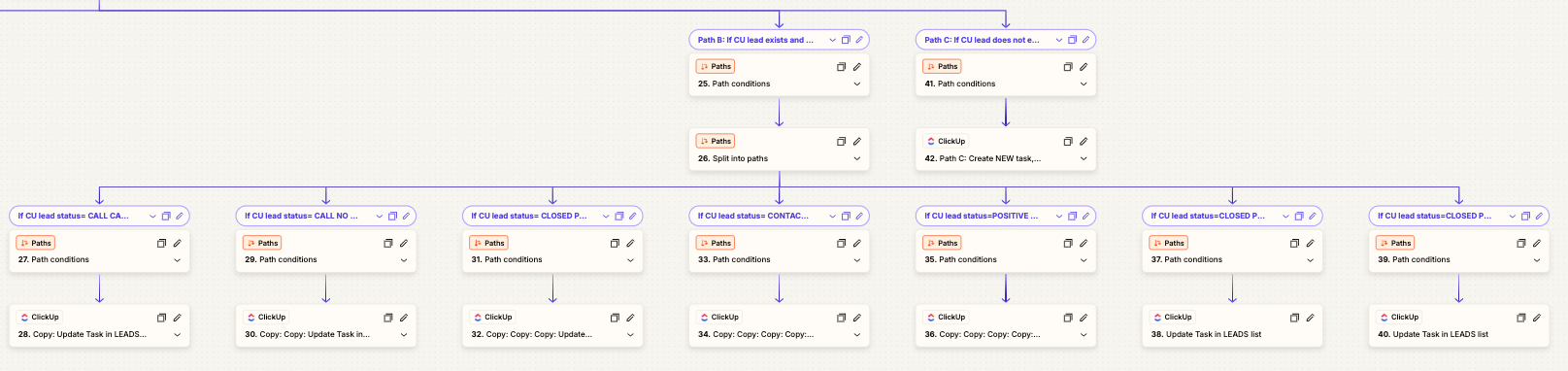The height and width of the screenshot is (371, 1568).
Task: Rename step 26 Split into paths
Action: (857, 142)
